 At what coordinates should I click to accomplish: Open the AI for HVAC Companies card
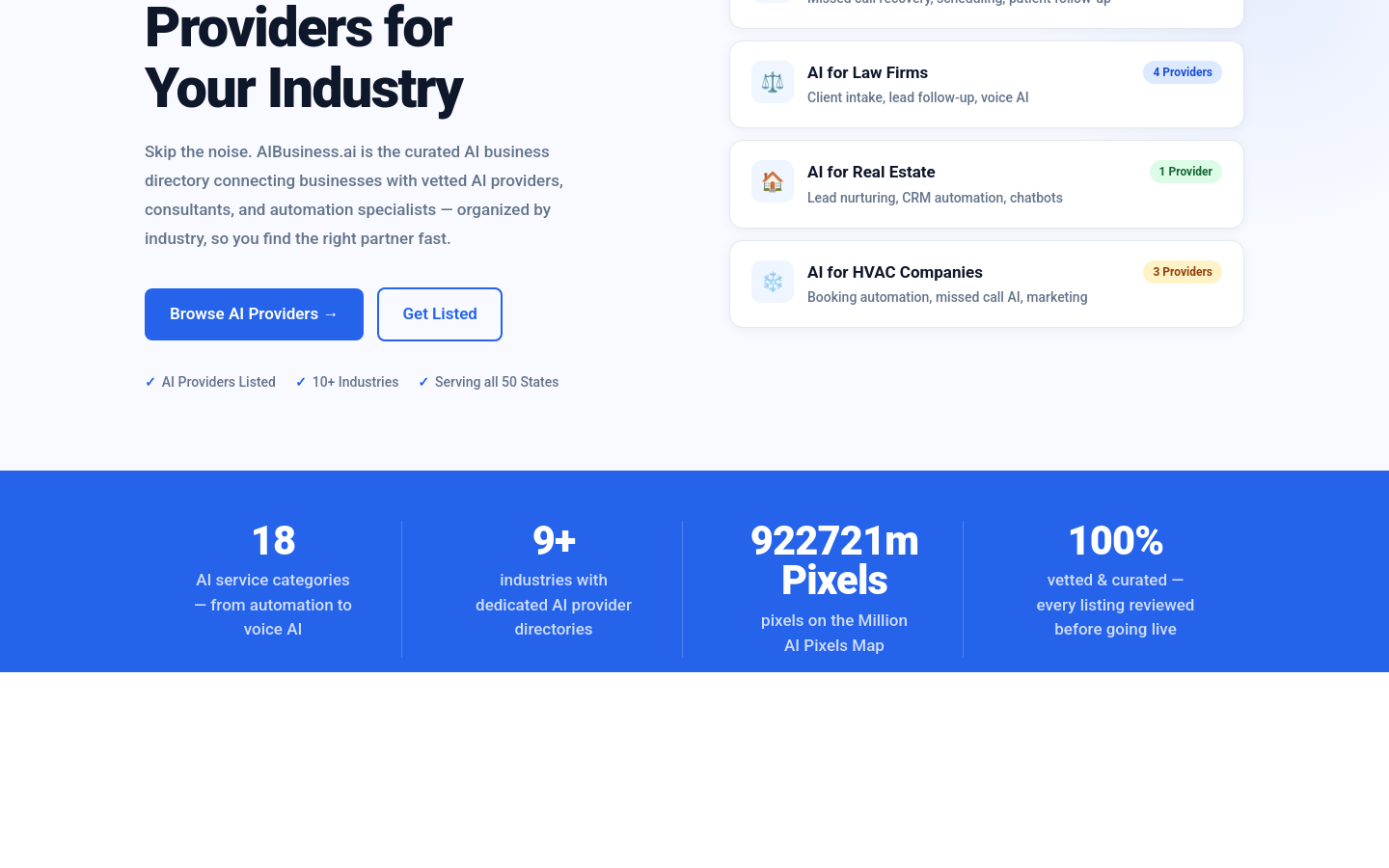(x=987, y=284)
